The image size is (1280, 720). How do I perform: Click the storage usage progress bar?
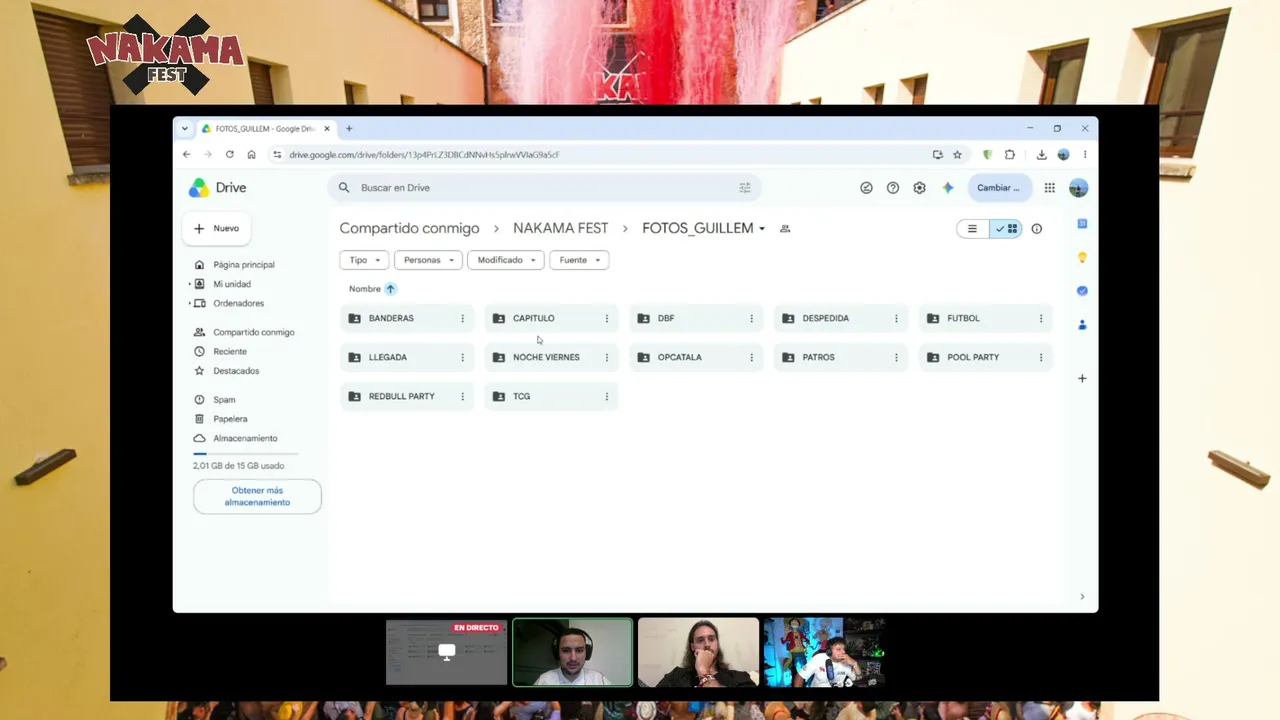(x=246, y=454)
